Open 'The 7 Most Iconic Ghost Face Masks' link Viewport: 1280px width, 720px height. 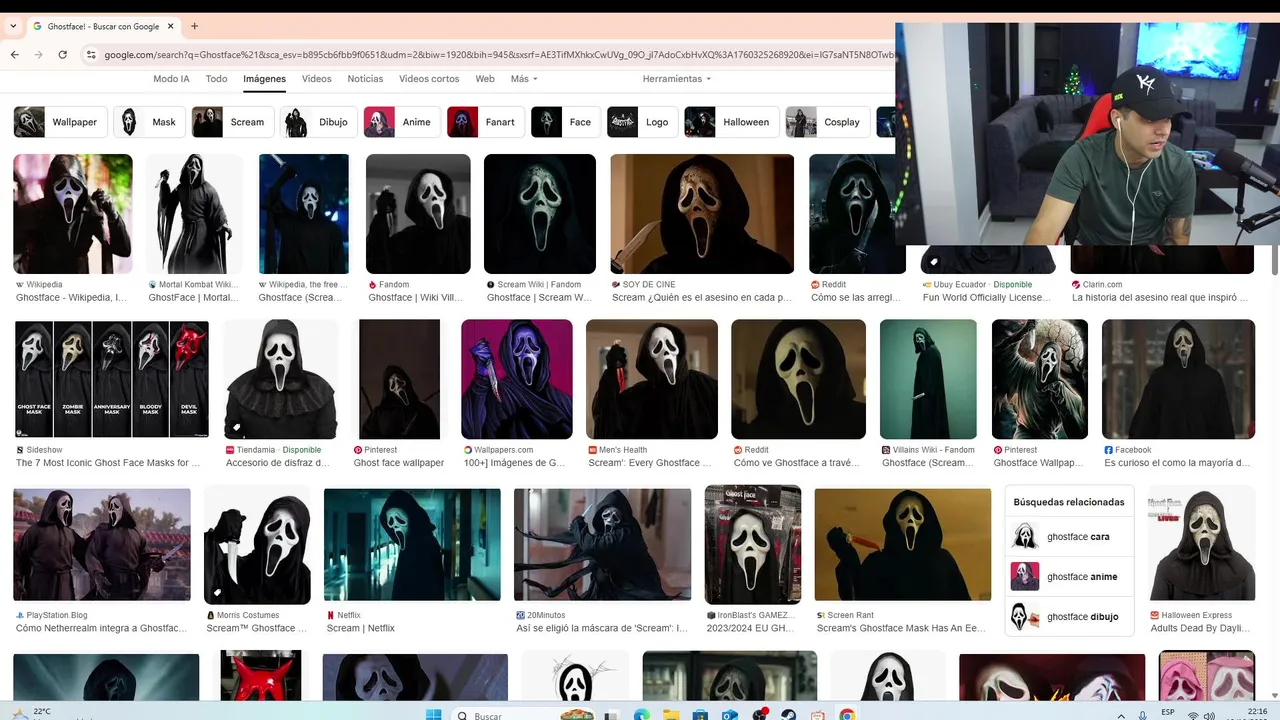[x=108, y=463]
